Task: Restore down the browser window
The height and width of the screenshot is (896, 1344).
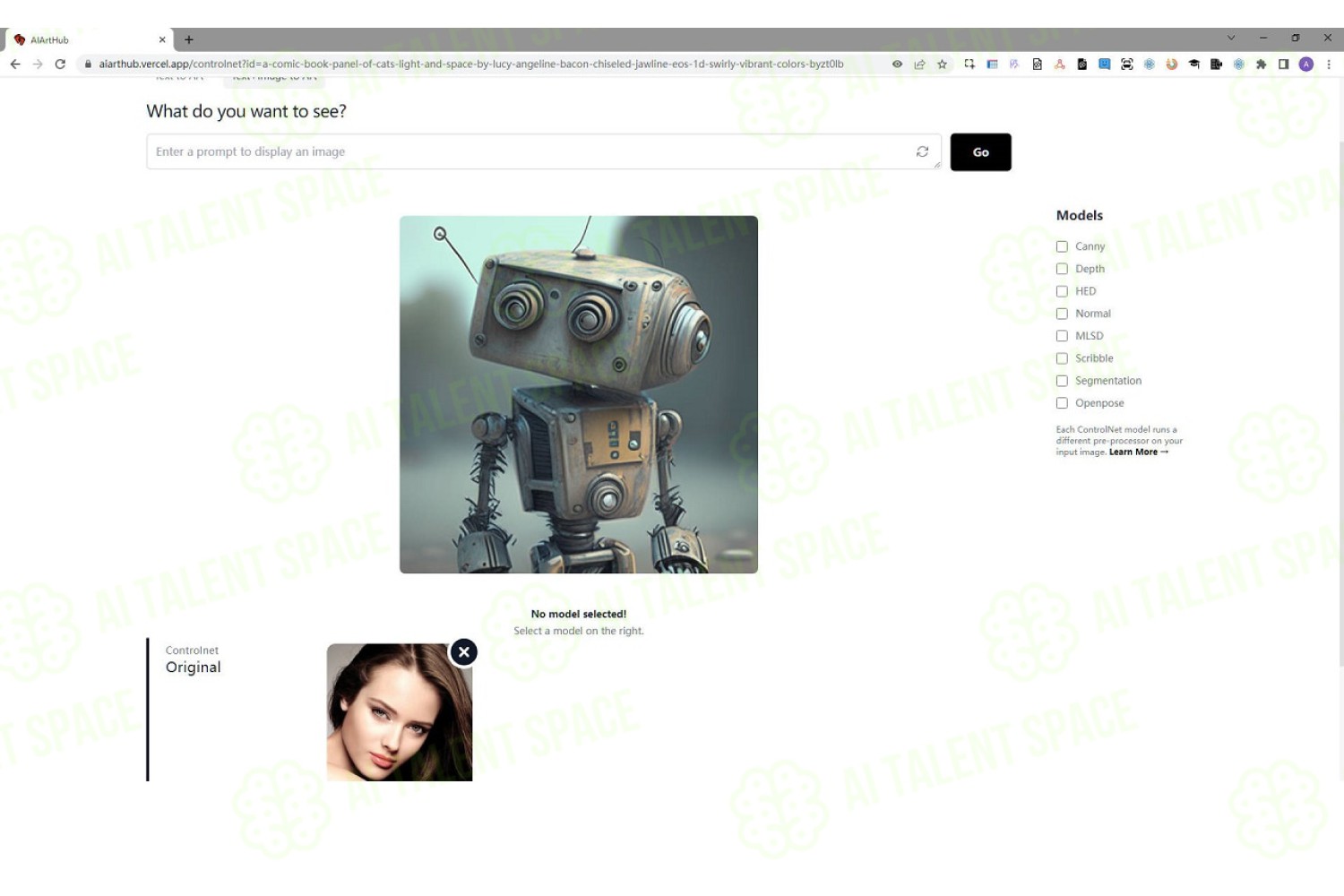Action: [x=1296, y=38]
